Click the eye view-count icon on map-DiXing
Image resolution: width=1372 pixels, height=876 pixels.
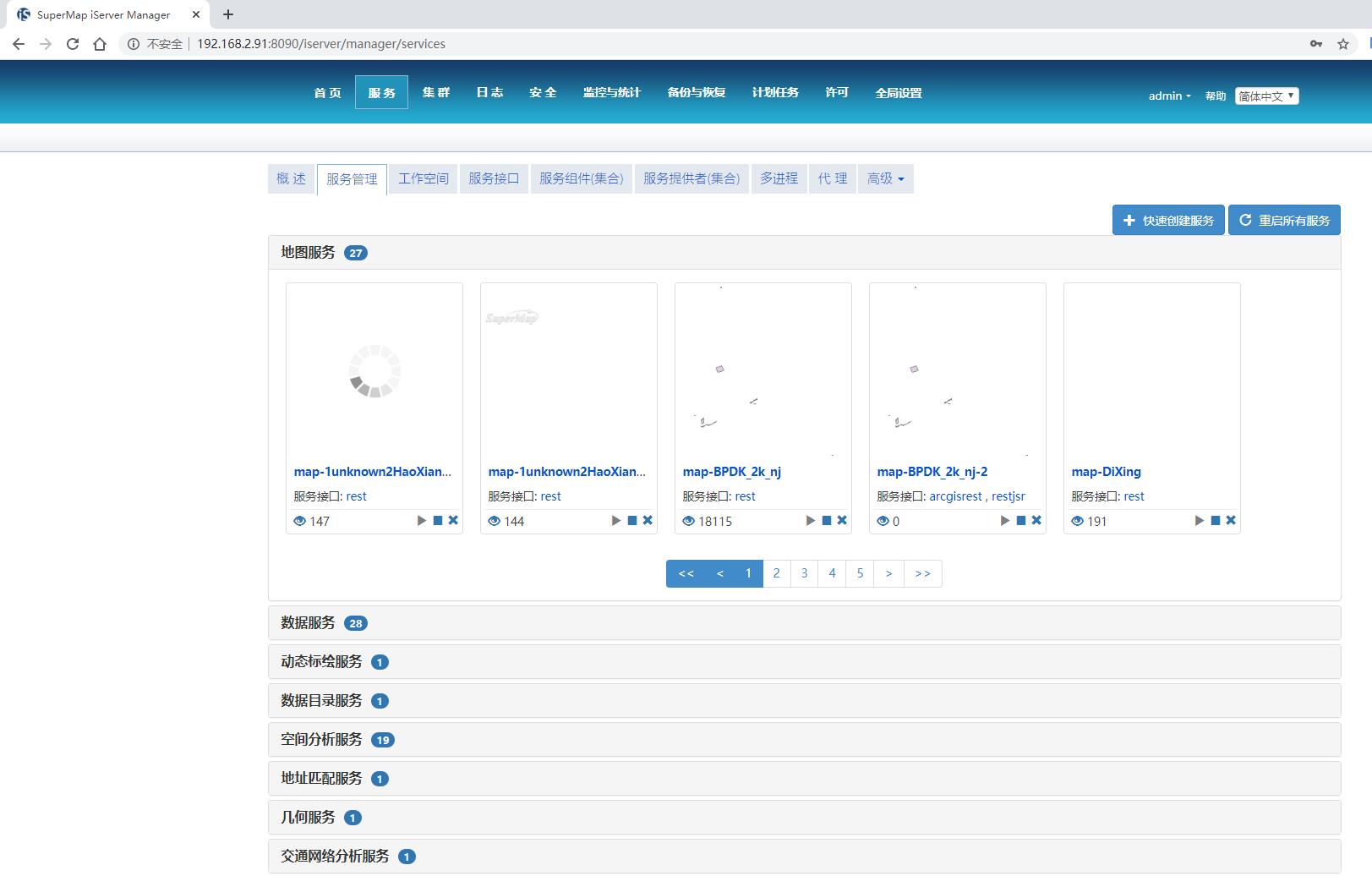1078,521
